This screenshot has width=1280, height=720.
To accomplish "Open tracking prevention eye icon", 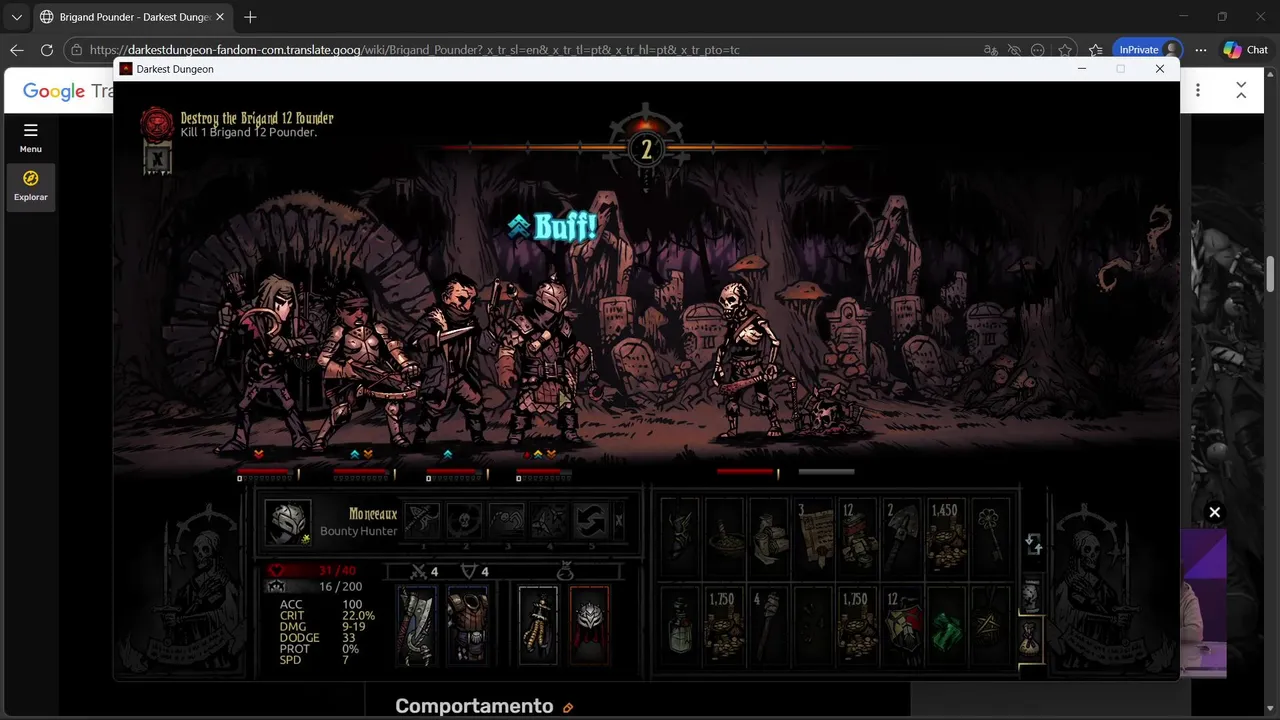I will [1014, 50].
